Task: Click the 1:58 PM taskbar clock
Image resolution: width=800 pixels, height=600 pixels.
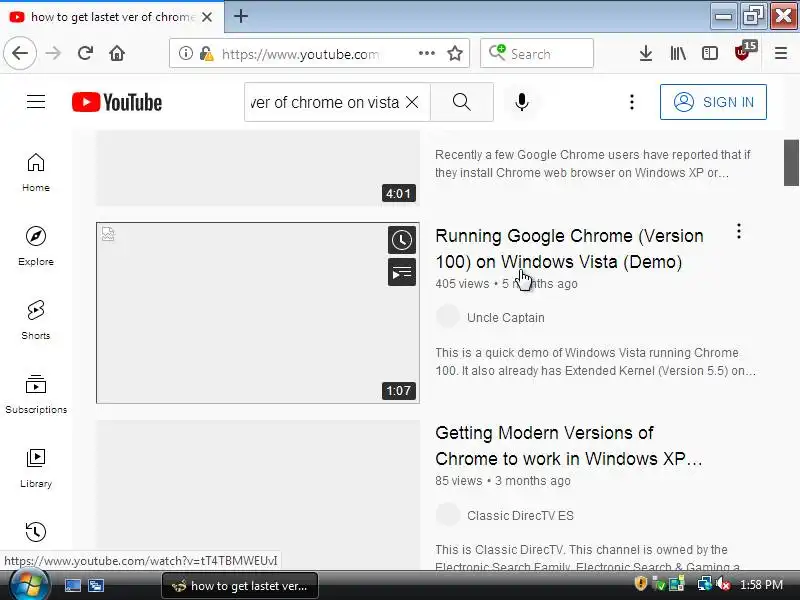Action: (761, 584)
